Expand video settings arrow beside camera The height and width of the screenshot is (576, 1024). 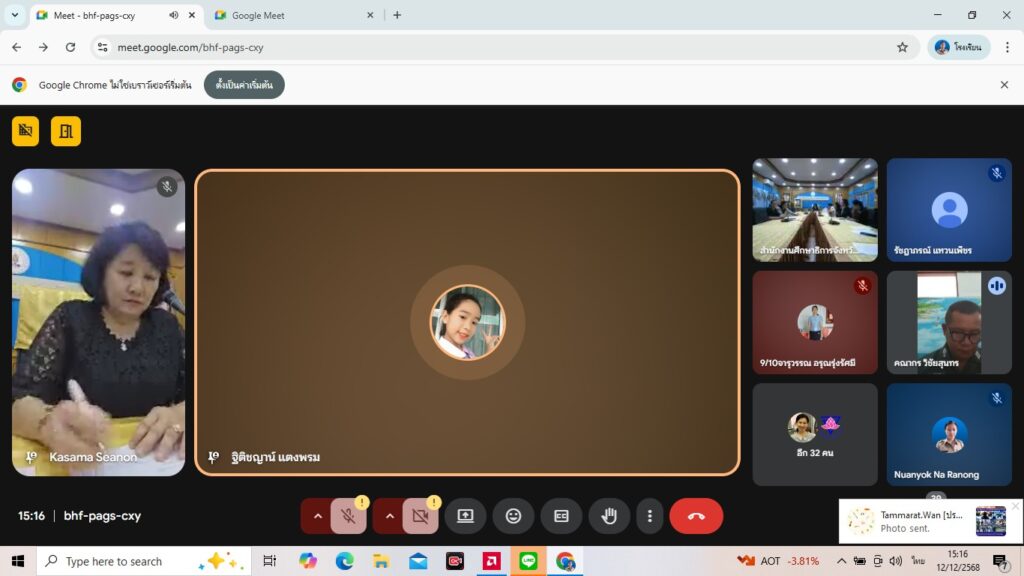pos(390,516)
